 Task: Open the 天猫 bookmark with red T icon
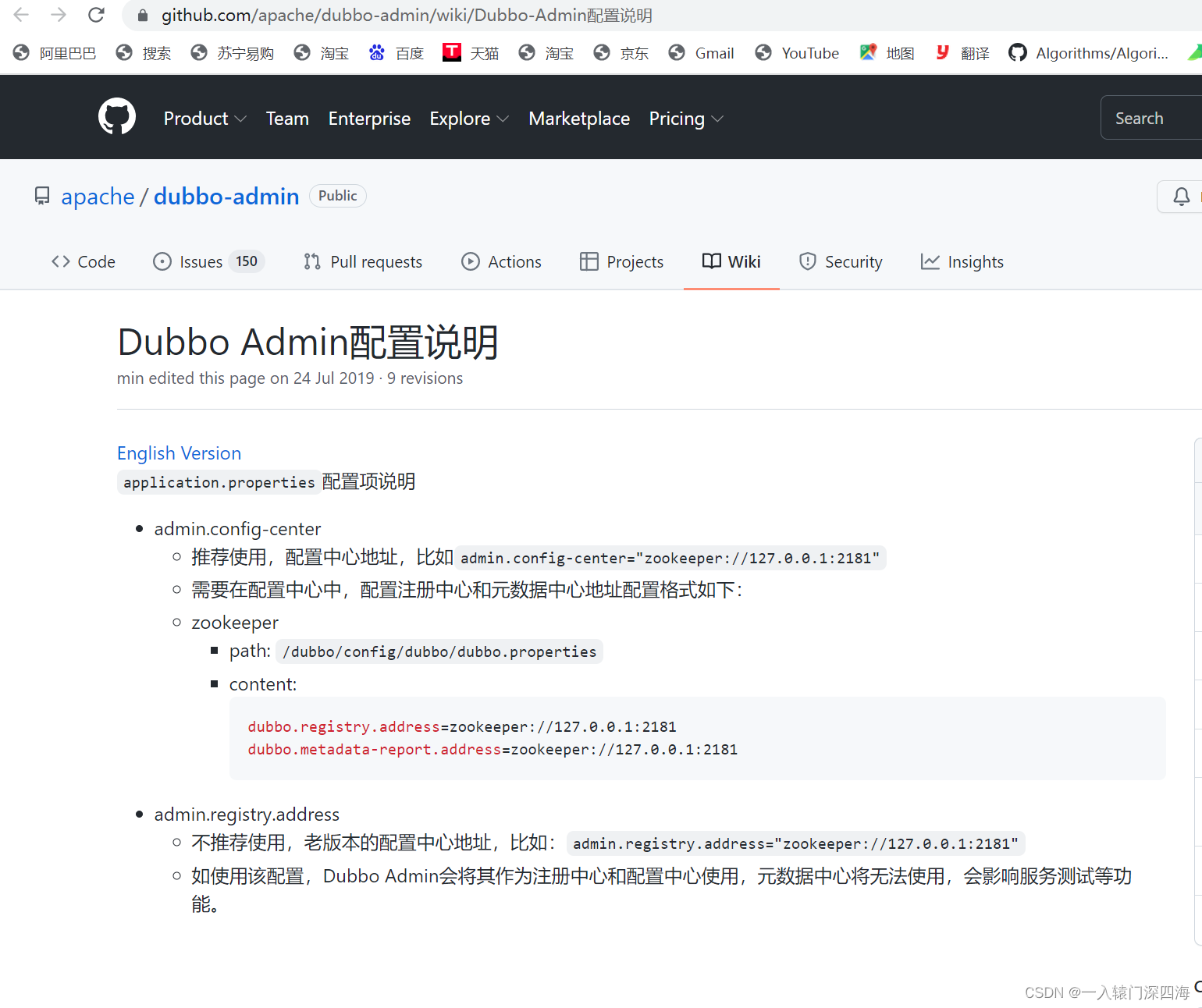coord(471,53)
